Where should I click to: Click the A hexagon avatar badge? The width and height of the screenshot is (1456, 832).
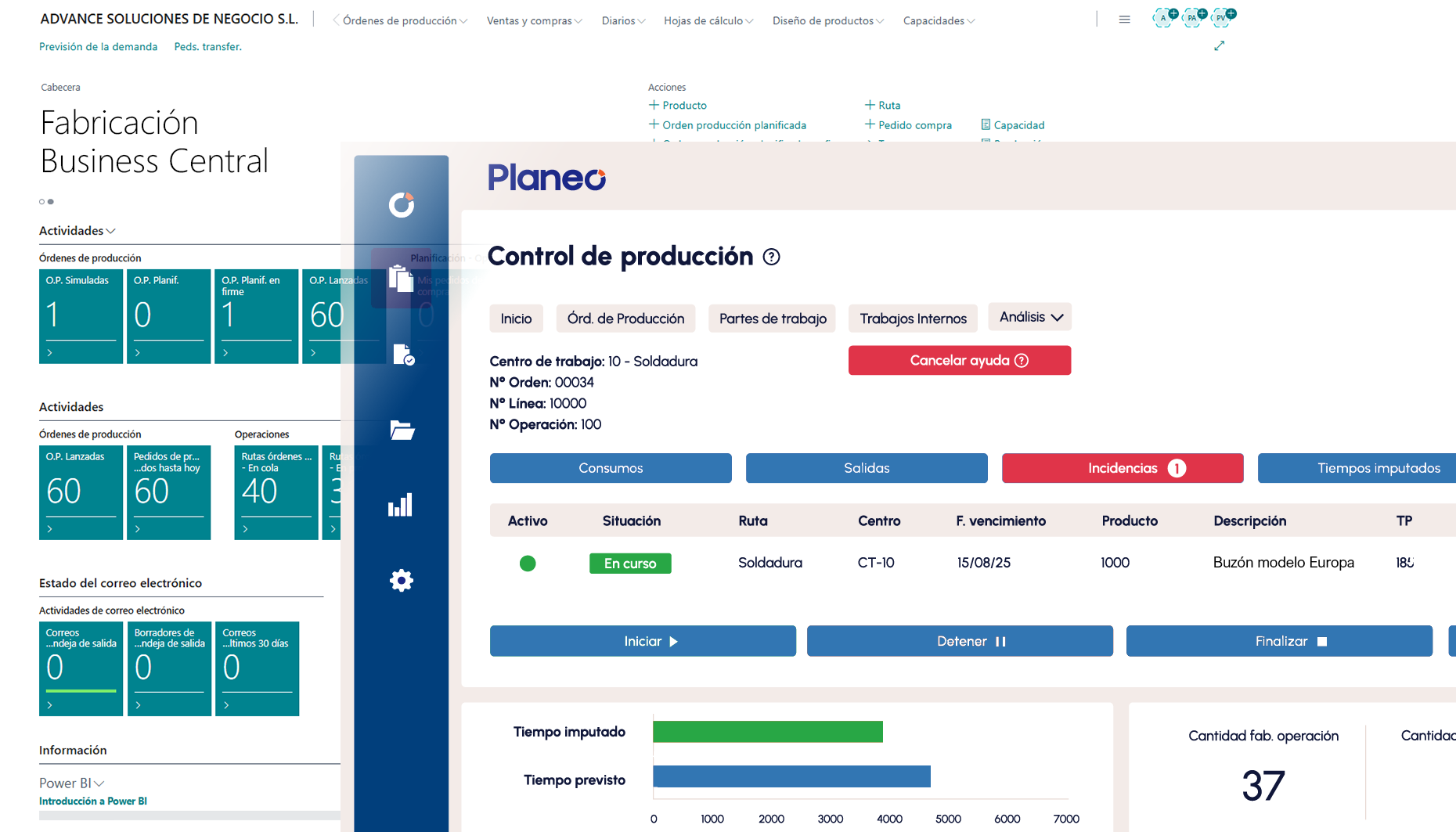tap(1164, 17)
